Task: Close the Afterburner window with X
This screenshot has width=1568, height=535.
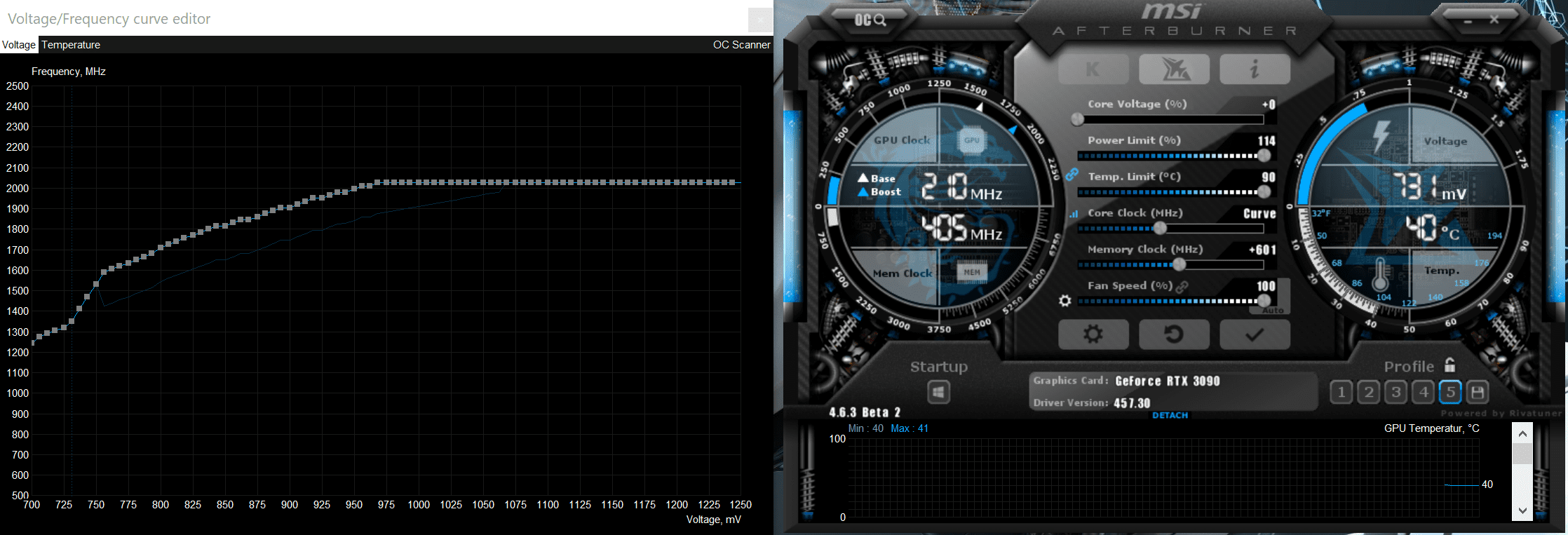Action: coord(1494,20)
